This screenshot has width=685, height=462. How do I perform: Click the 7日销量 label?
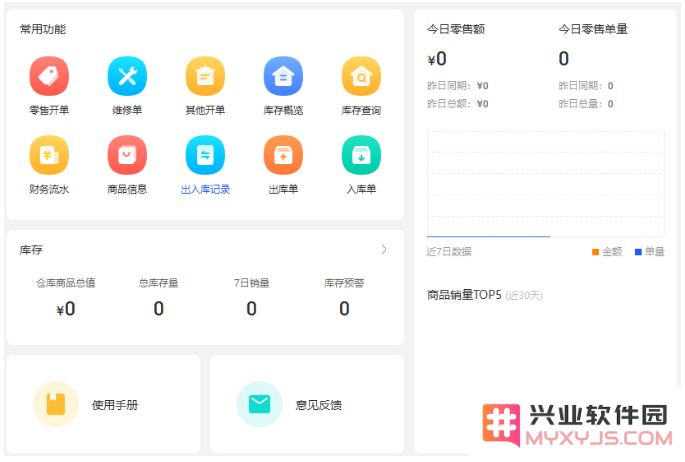252,283
